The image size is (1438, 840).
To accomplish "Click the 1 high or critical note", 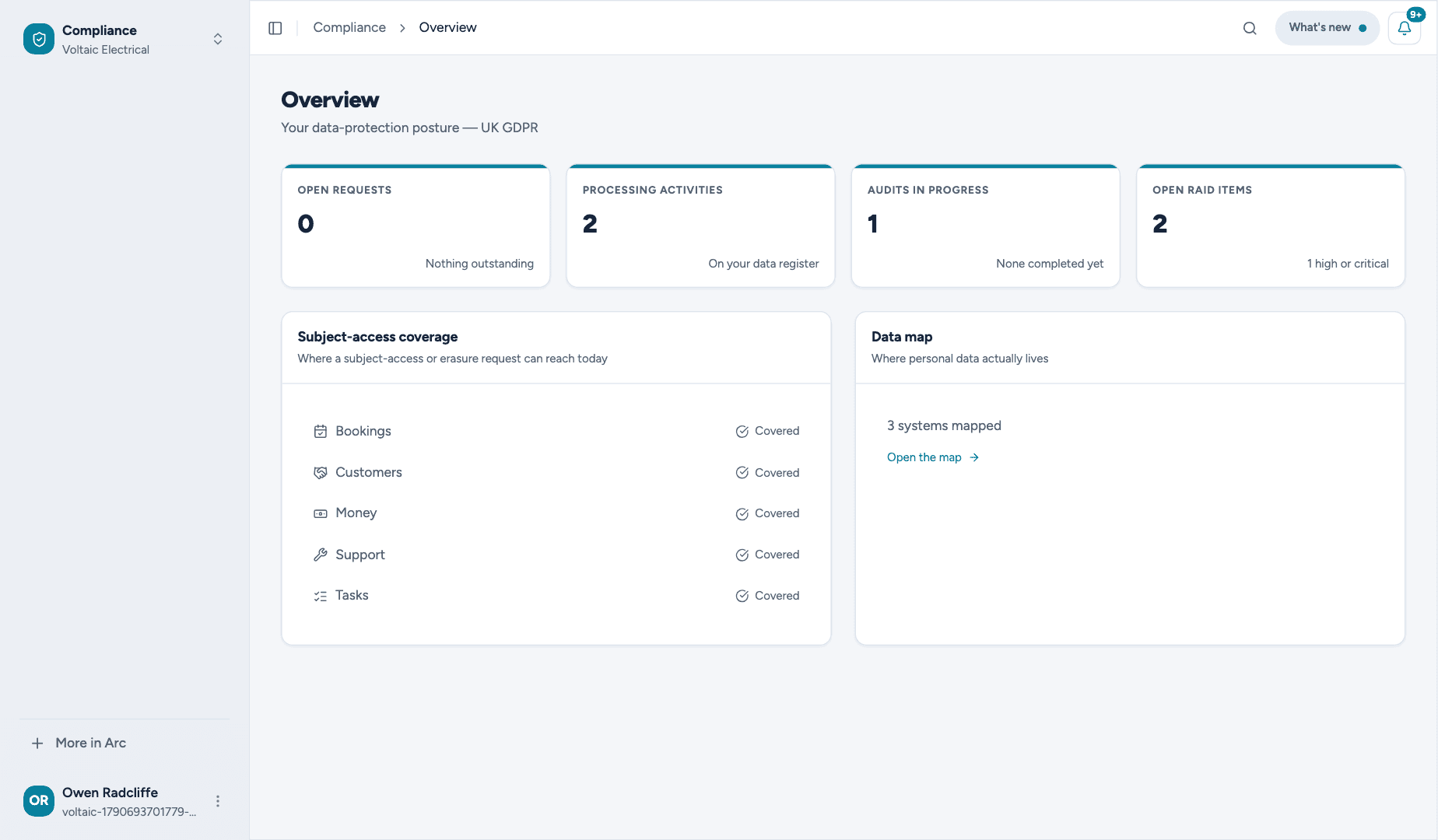I will pos(1348,264).
